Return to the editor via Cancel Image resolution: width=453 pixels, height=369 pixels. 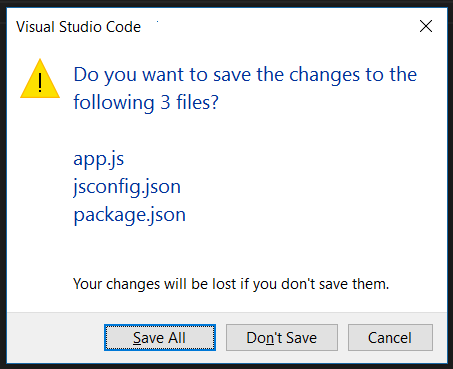390,337
